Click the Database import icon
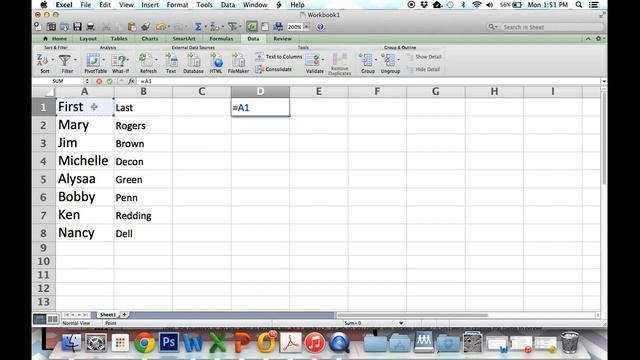 click(193, 60)
